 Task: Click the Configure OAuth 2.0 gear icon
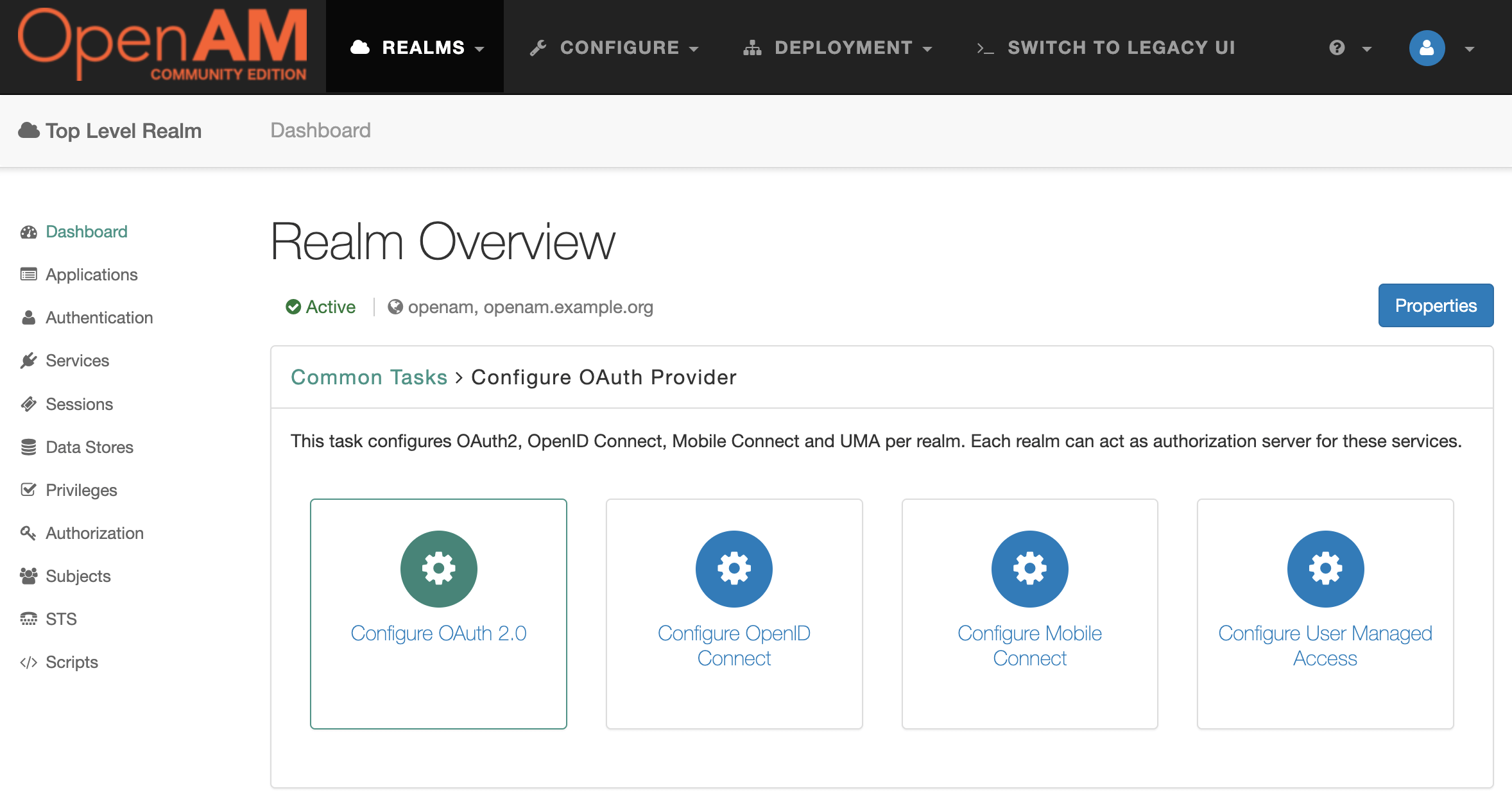tap(438, 568)
